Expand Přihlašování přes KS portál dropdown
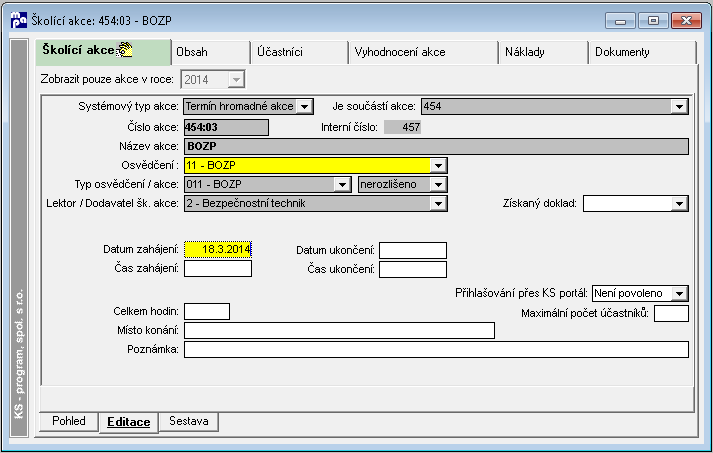This screenshot has width=713, height=453. coord(679,293)
